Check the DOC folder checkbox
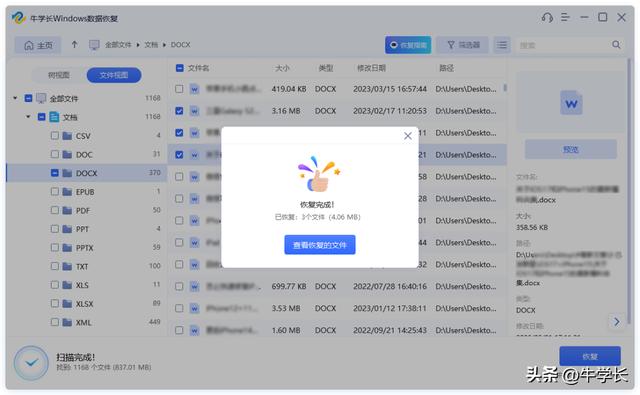The height and width of the screenshot is (395, 640). click(55, 154)
